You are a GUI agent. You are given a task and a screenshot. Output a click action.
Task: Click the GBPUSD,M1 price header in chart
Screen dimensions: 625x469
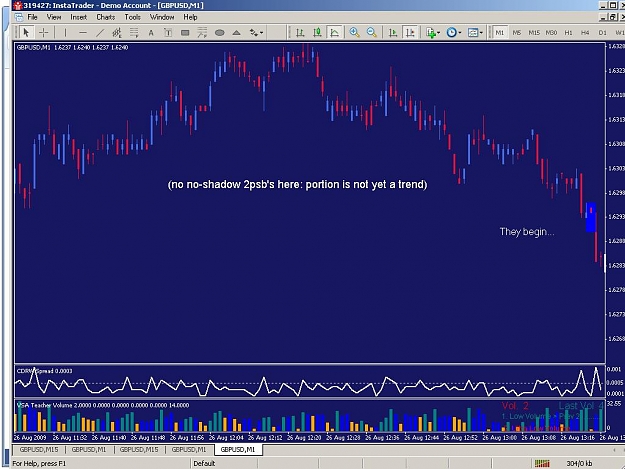click(x=72, y=47)
